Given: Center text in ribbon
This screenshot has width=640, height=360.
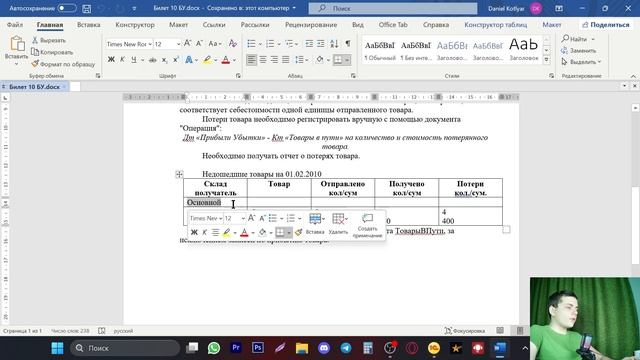Looking at the screenshot, I should pos(263,60).
